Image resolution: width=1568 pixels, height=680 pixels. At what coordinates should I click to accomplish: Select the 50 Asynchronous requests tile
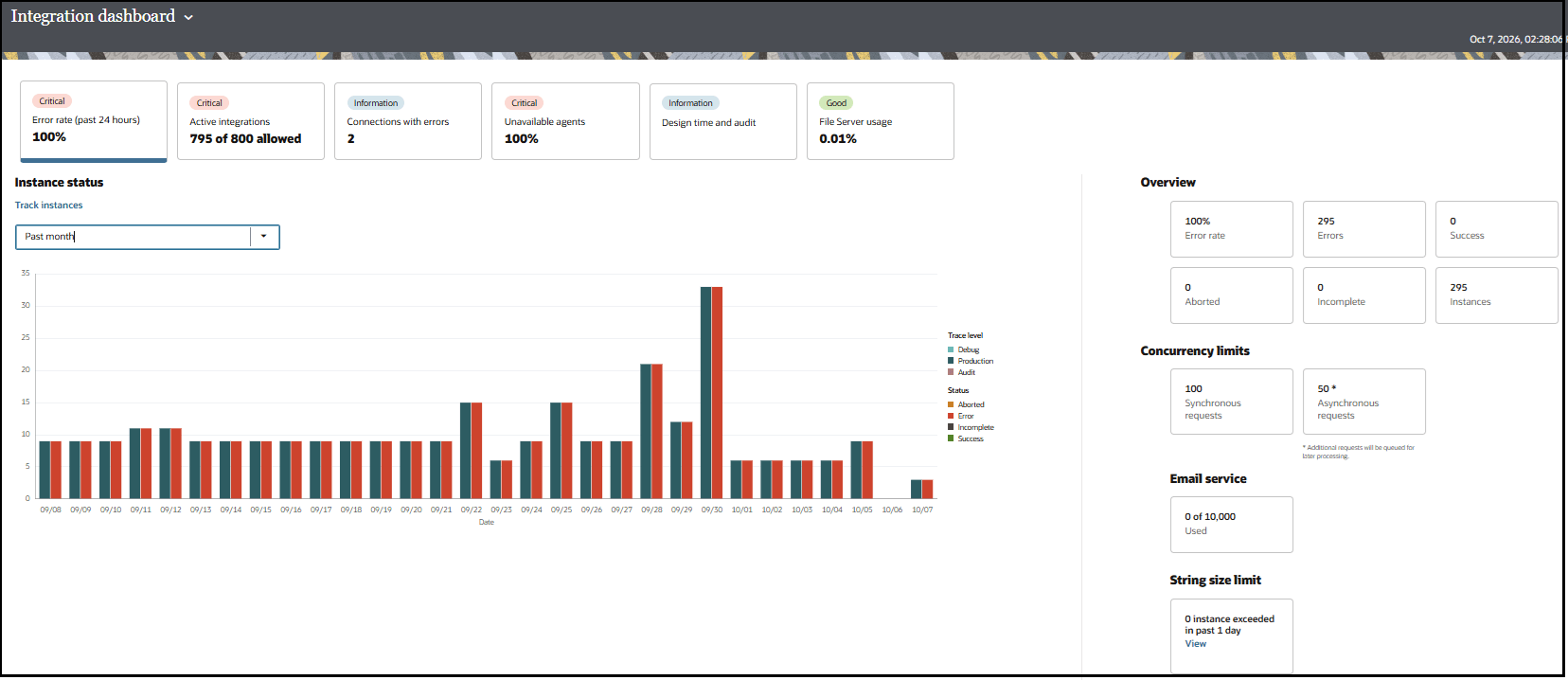1364,402
